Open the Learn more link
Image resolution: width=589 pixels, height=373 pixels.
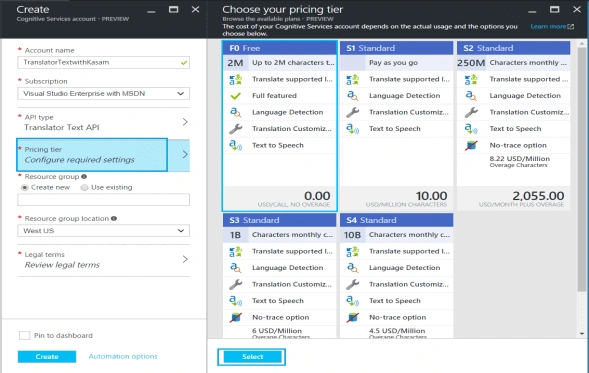[x=552, y=27]
